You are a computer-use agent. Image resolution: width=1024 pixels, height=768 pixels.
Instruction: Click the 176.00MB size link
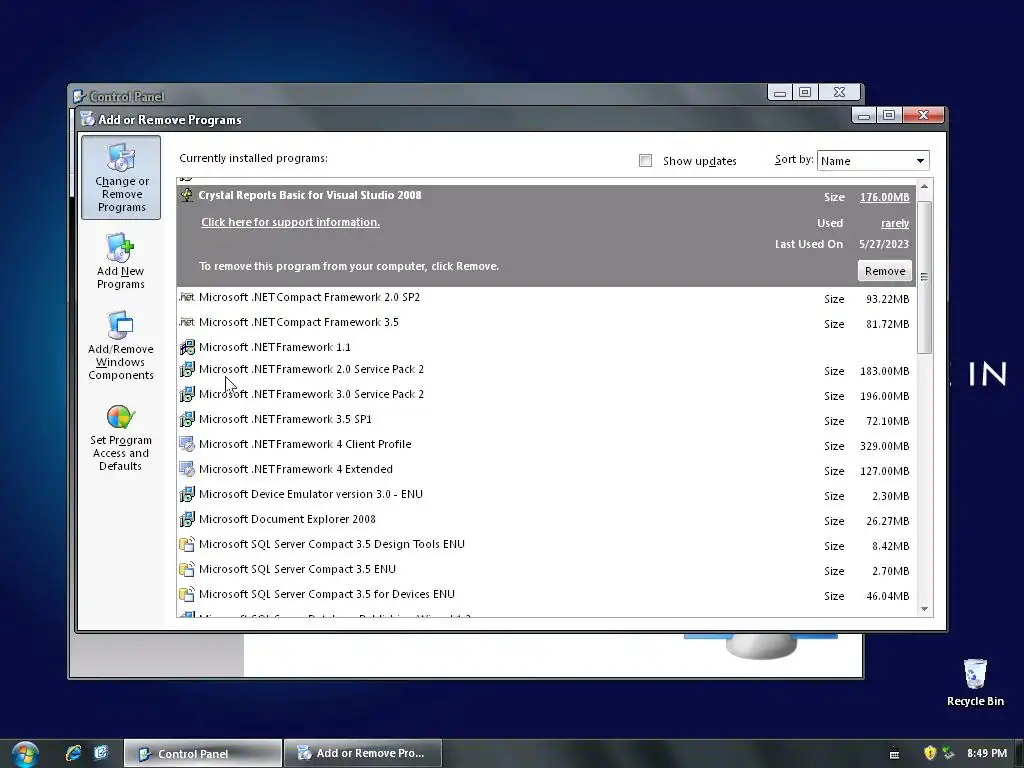tap(884, 197)
